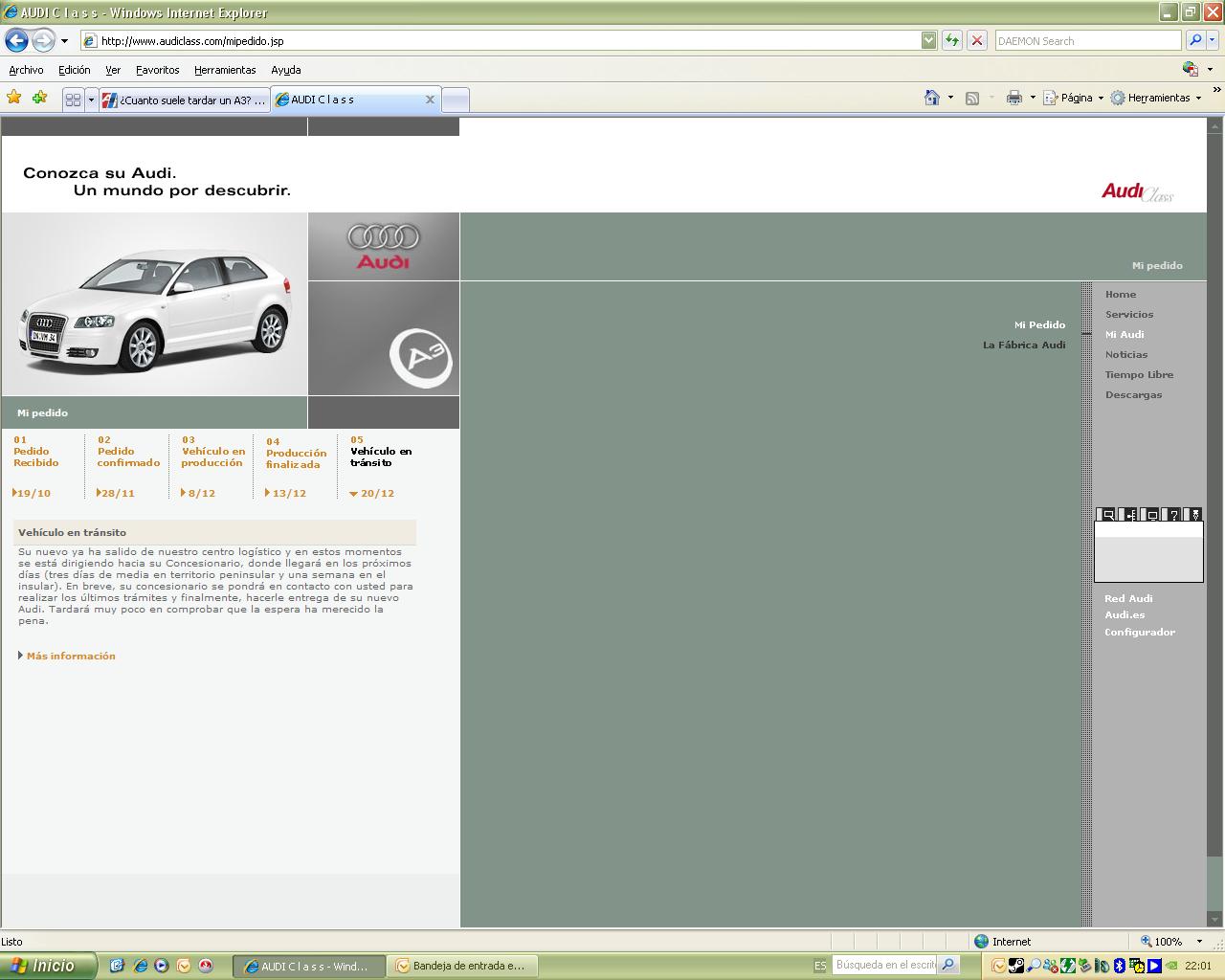Click the Print printer icon
This screenshot has height=980, width=1225.
point(1014,98)
